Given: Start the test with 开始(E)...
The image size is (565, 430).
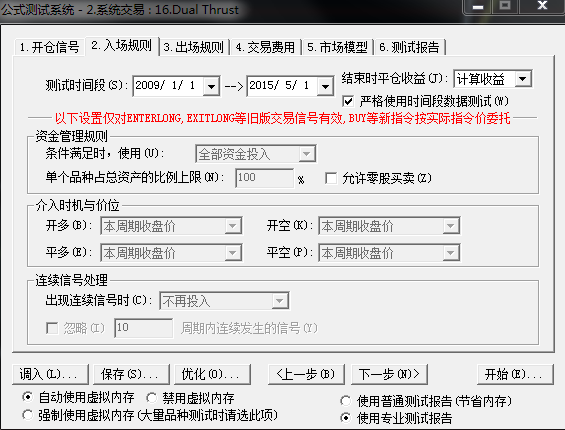Looking at the screenshot, I should tap(515, 374).
